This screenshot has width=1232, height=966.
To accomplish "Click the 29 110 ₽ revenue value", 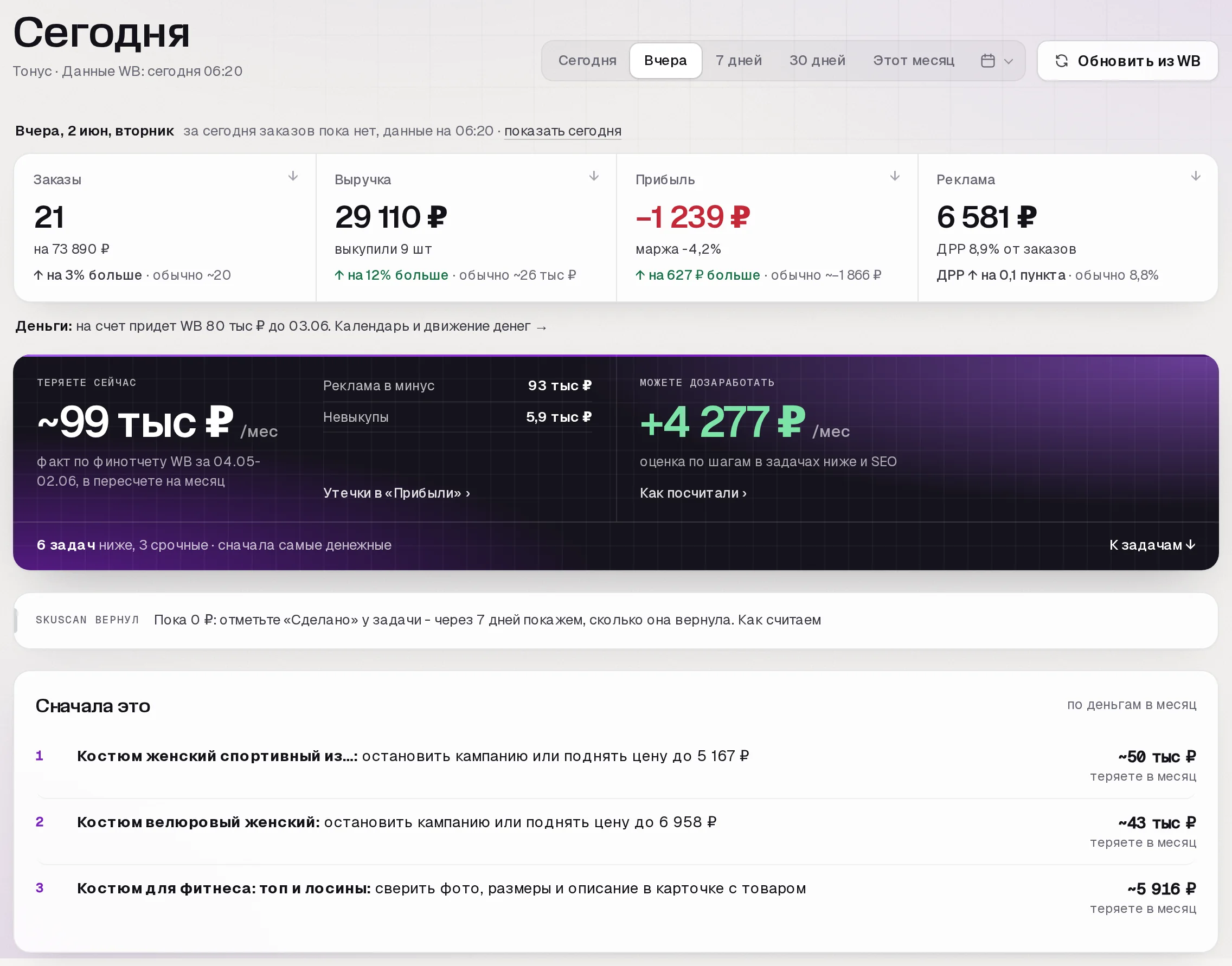I will coord(391,217).
